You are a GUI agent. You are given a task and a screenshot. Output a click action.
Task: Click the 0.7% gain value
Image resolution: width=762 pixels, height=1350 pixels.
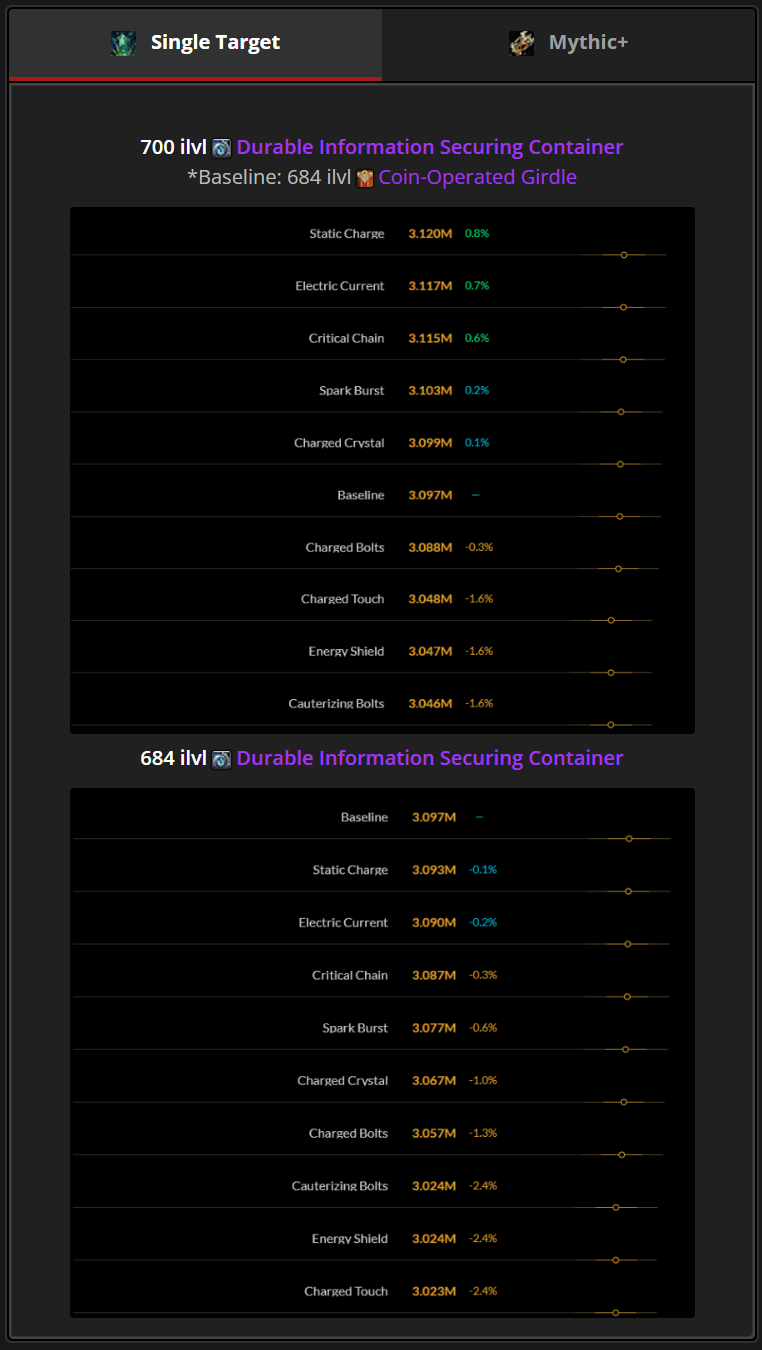pyautogui.click(x=477, y=285)
